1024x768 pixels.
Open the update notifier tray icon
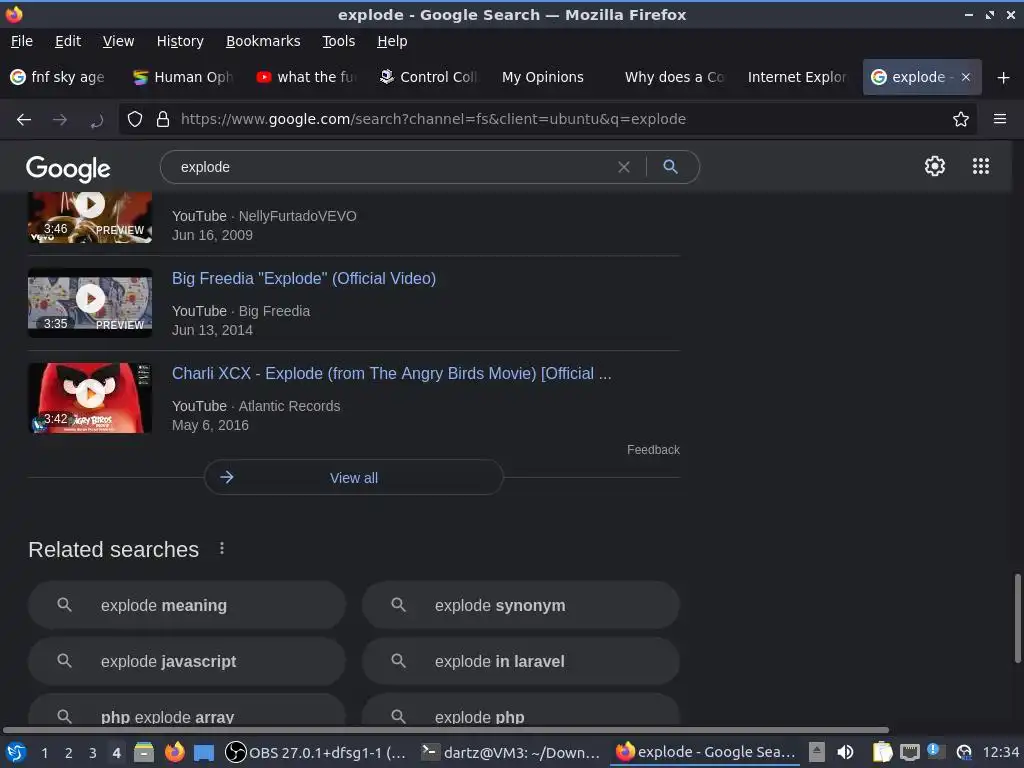tap(964, 753)
